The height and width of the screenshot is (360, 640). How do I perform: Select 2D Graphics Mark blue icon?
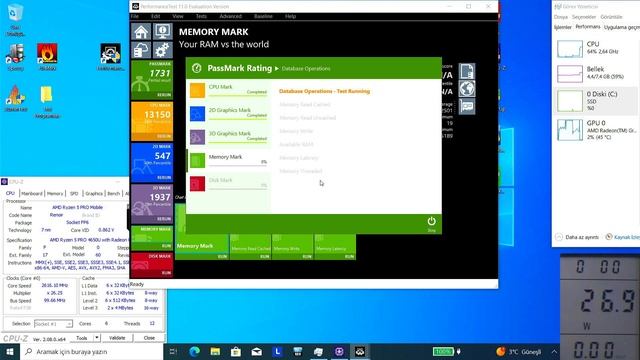pyautogui.click(x=197, y=114)
